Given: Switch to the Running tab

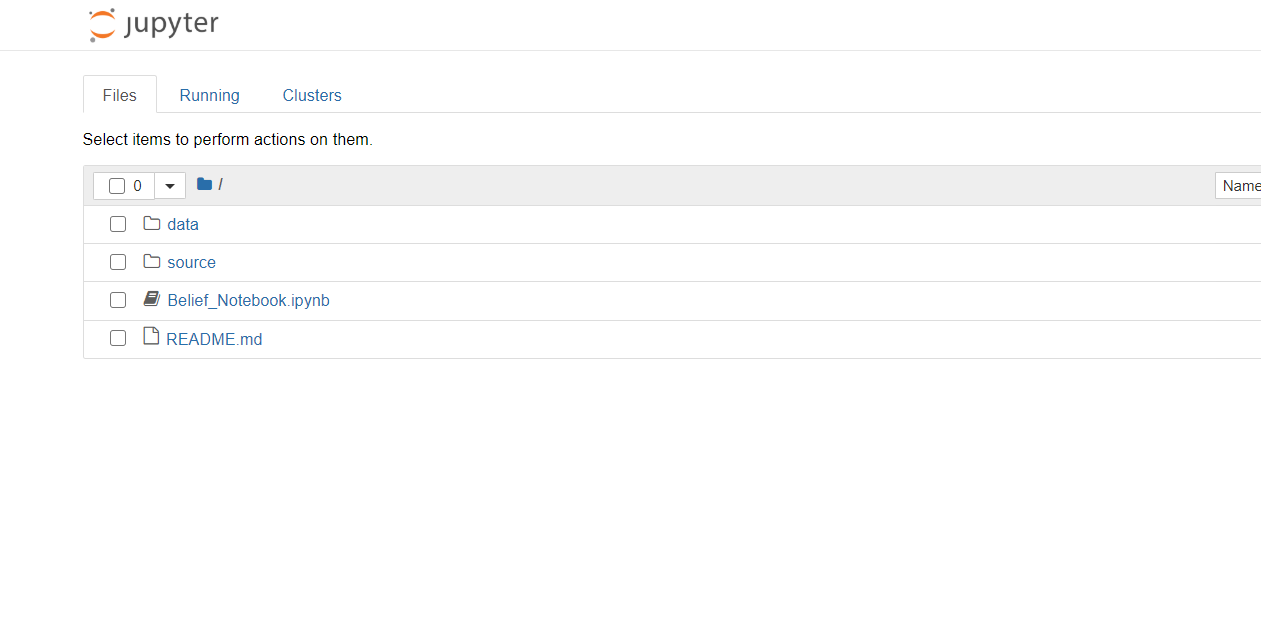Looking at the screenshot, I should pyautogui.click(x=209, y=94).
